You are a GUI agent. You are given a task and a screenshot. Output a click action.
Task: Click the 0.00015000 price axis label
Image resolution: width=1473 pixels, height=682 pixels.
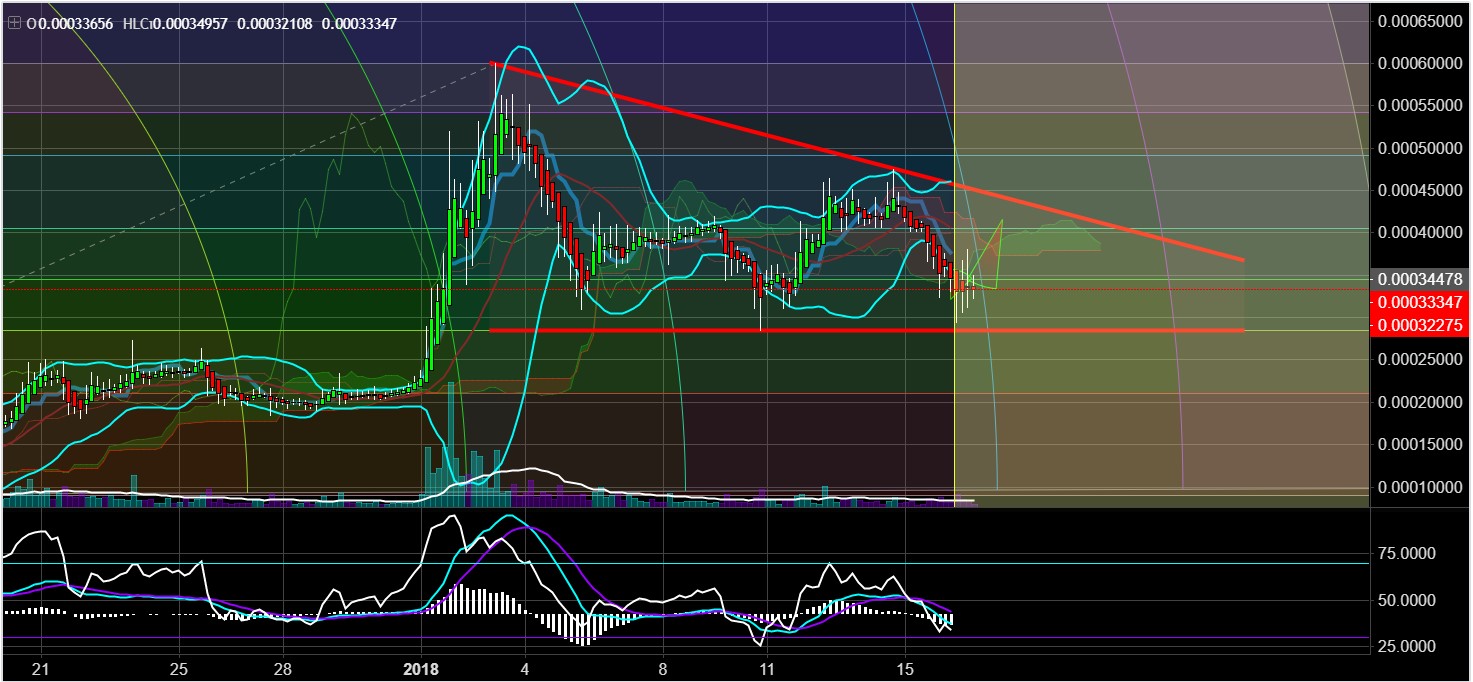(x=1420, y=444)
